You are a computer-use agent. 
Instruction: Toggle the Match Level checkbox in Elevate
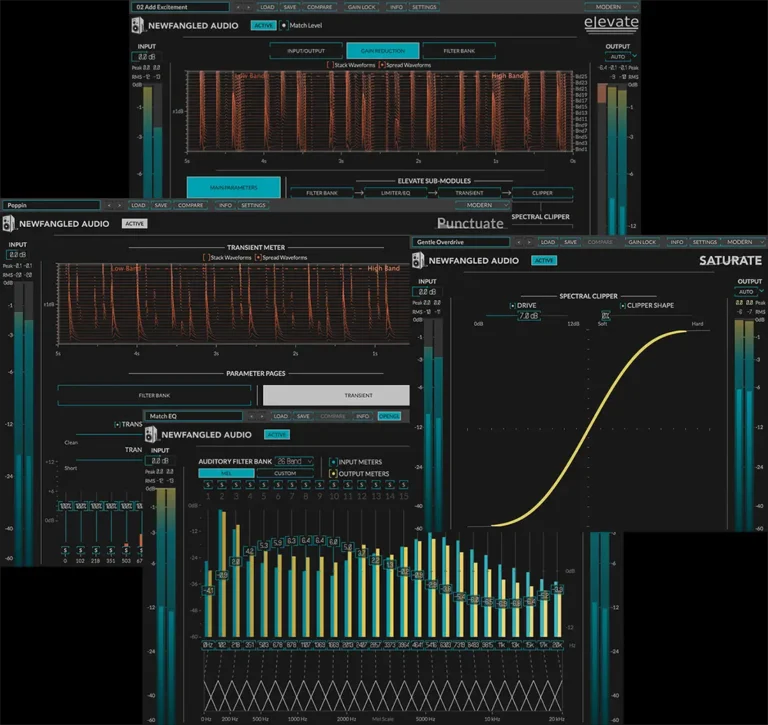284,25
